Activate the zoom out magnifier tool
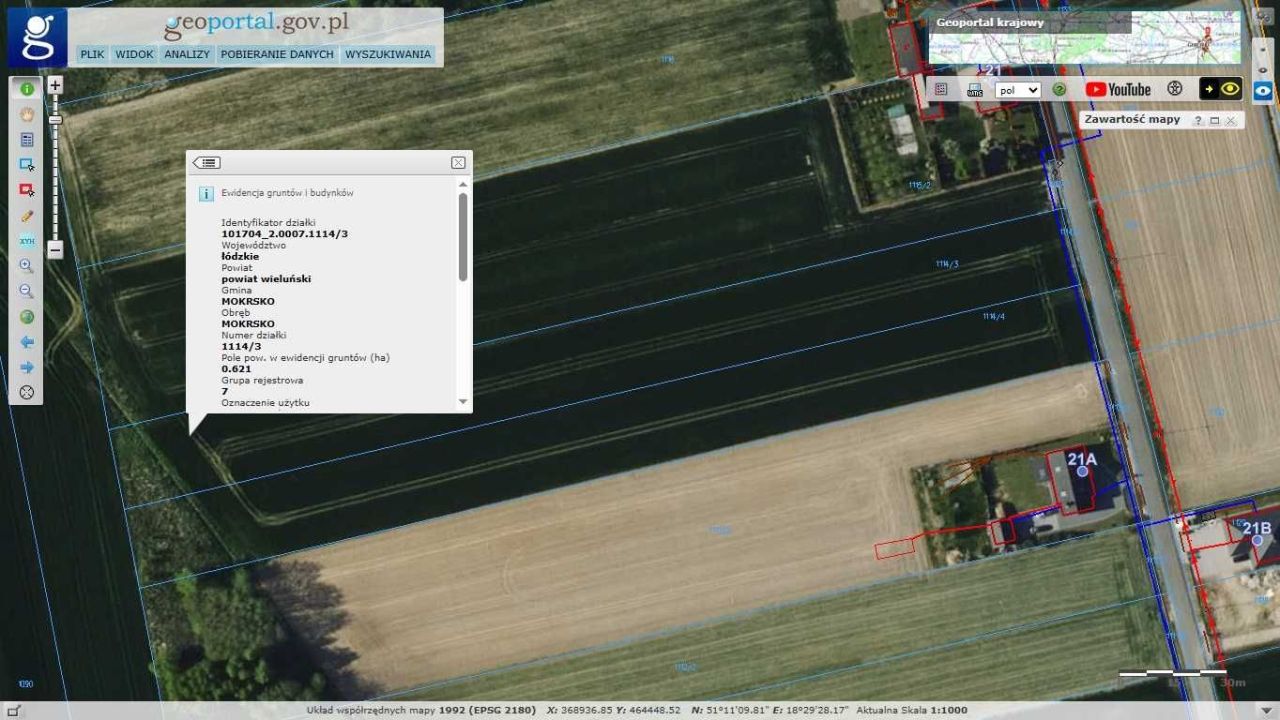This screenshot has height=720, width=1280. click(27, 291)
